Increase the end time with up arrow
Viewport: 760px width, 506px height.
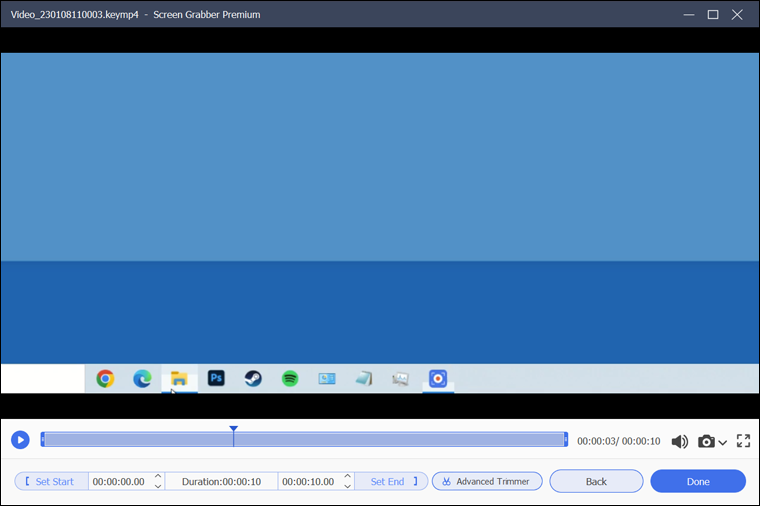(x=347, y=476)
